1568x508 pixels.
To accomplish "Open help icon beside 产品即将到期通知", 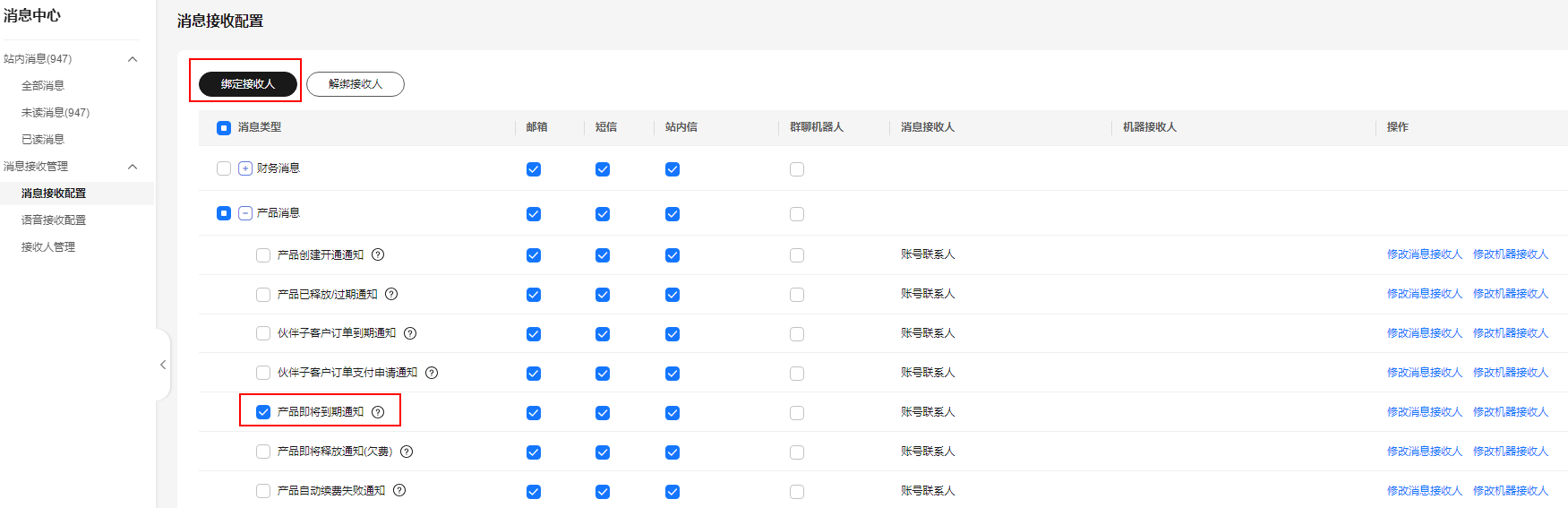I will point(378,412).
